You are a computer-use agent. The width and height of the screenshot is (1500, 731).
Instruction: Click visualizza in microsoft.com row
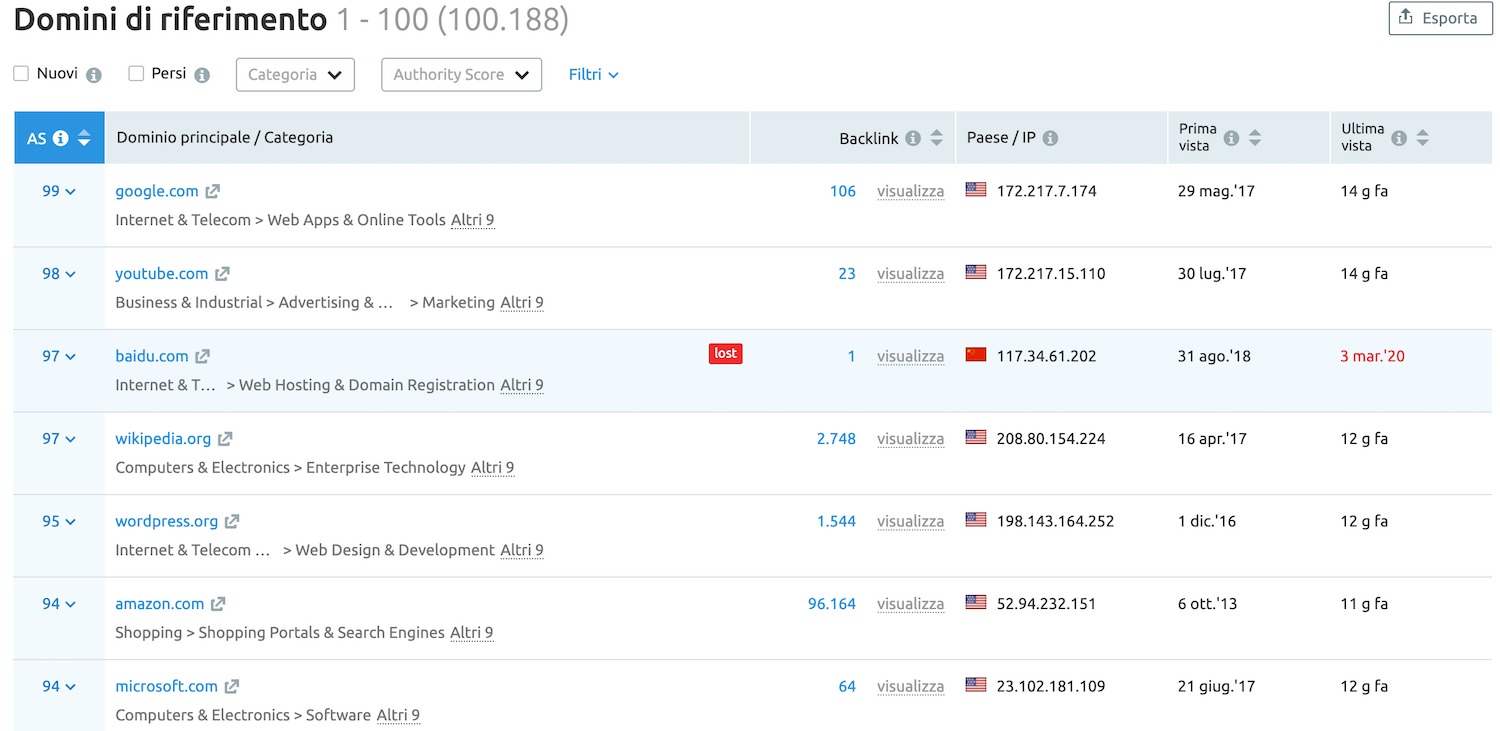[x=910, y=686]
